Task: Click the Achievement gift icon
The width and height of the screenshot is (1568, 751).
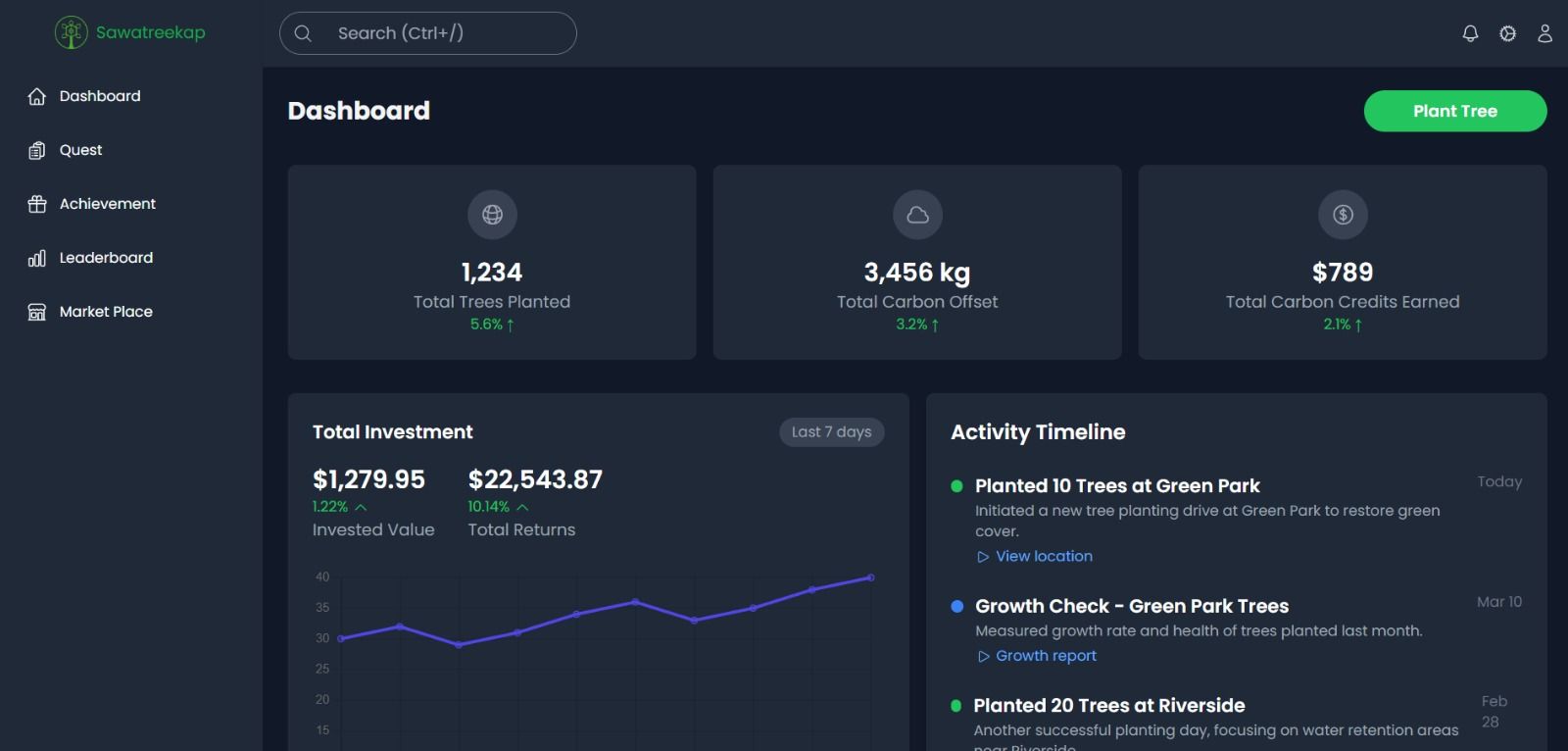Action: coord(37,204)
